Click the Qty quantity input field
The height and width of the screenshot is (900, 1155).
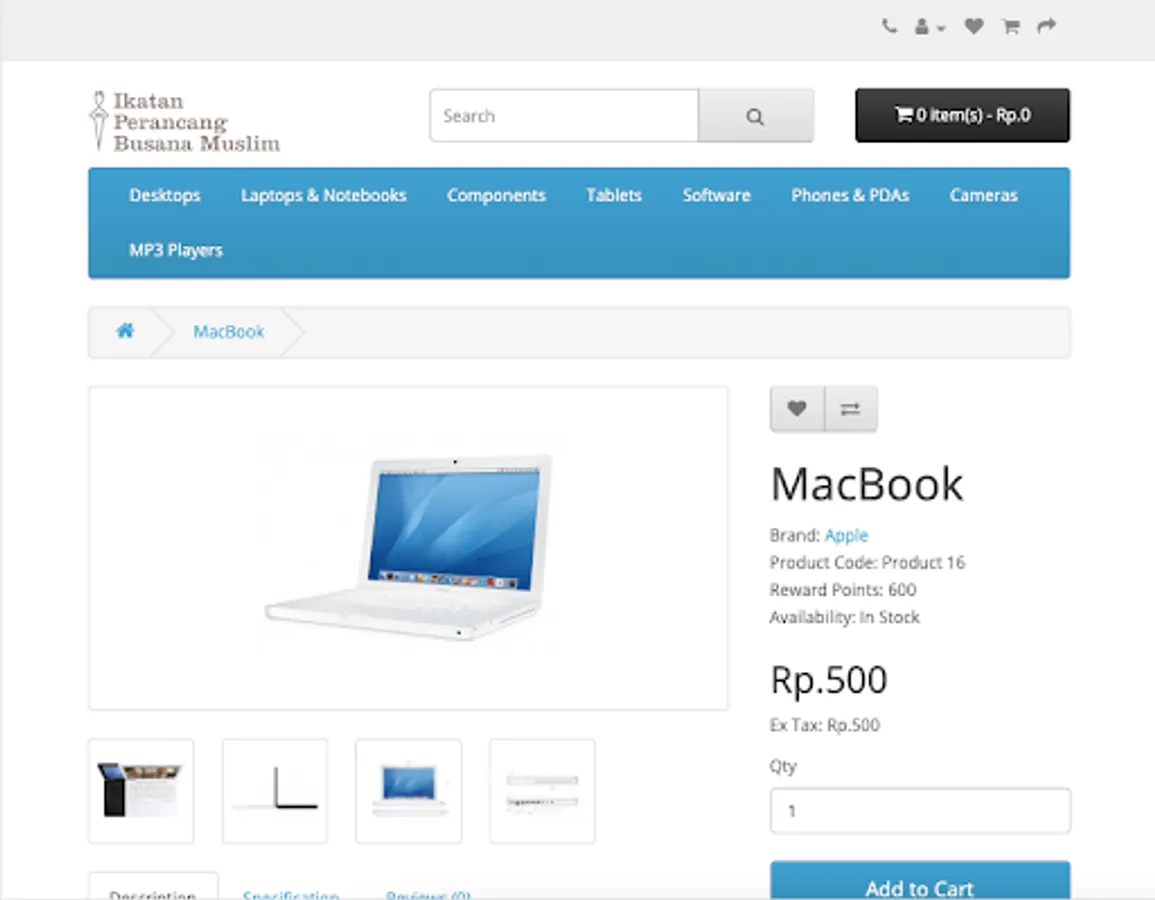click(x=920, y=811)
